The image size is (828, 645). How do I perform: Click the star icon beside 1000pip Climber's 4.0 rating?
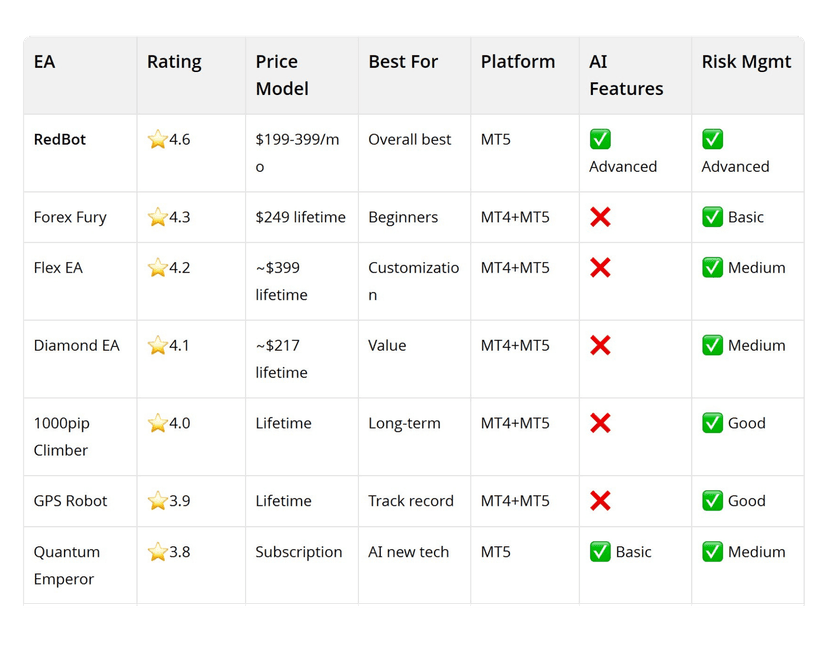[157, 423]
